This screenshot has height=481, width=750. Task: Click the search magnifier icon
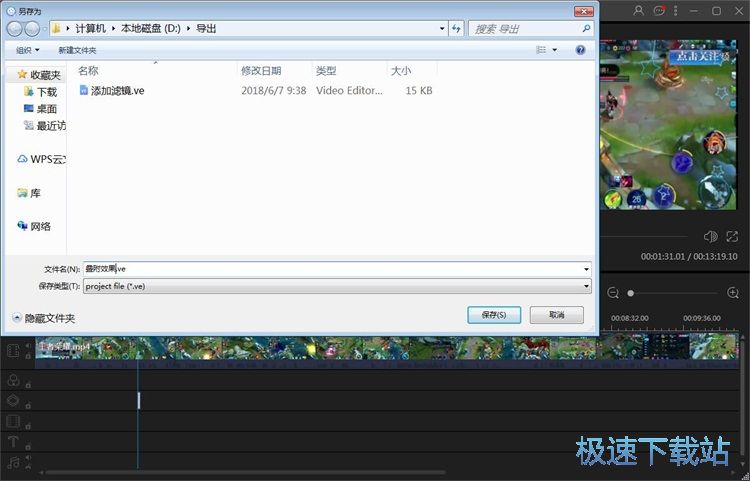tap(586, 29)
